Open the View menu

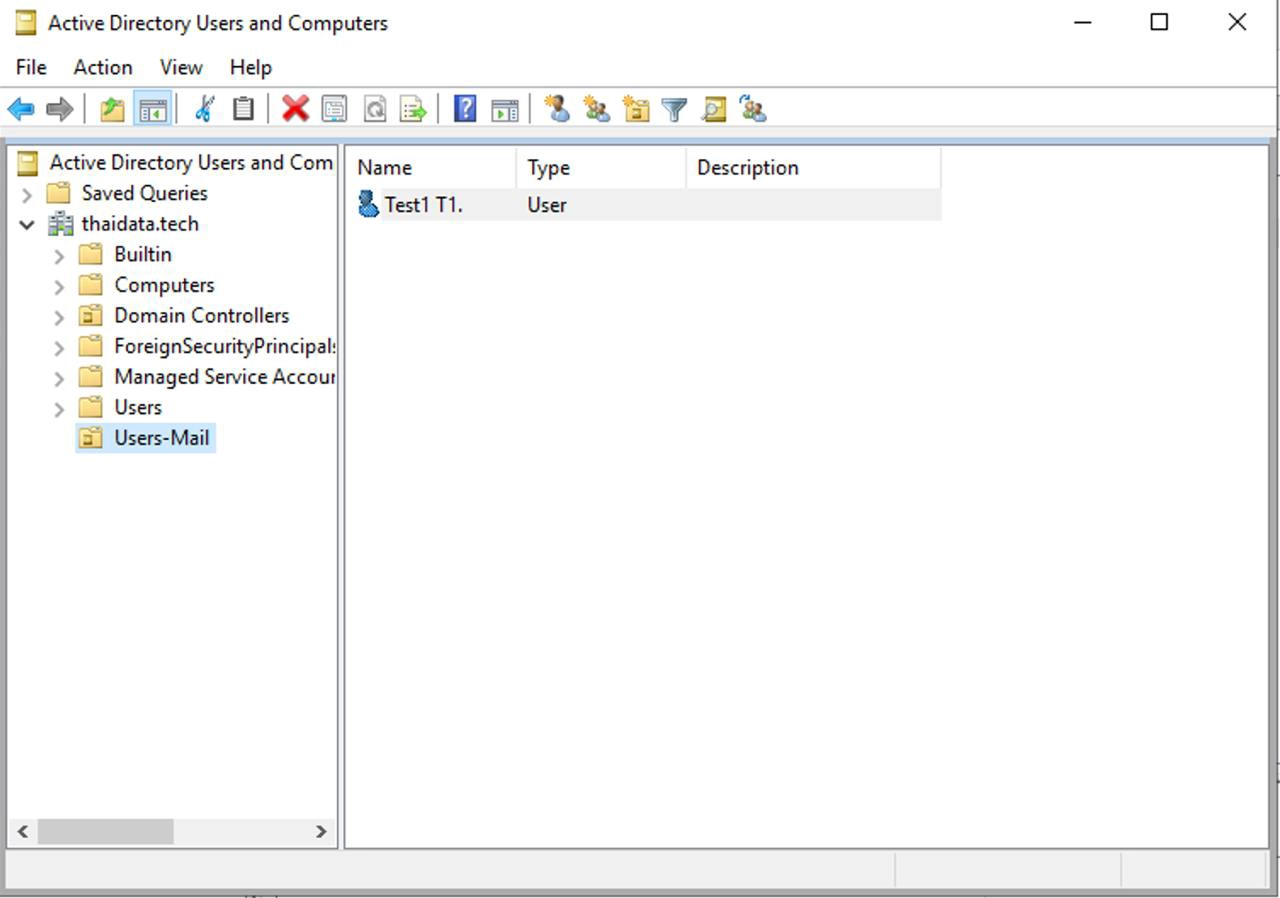pos(181,67)
